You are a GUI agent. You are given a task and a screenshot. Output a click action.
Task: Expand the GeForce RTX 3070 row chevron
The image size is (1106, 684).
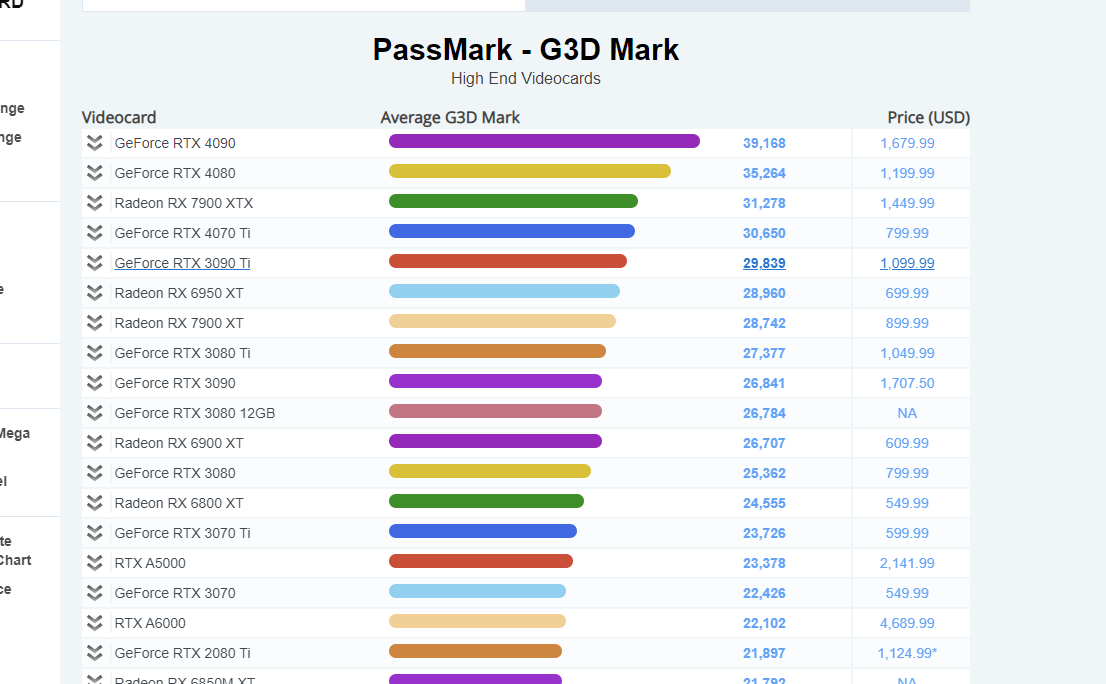[x=95, y=593]
